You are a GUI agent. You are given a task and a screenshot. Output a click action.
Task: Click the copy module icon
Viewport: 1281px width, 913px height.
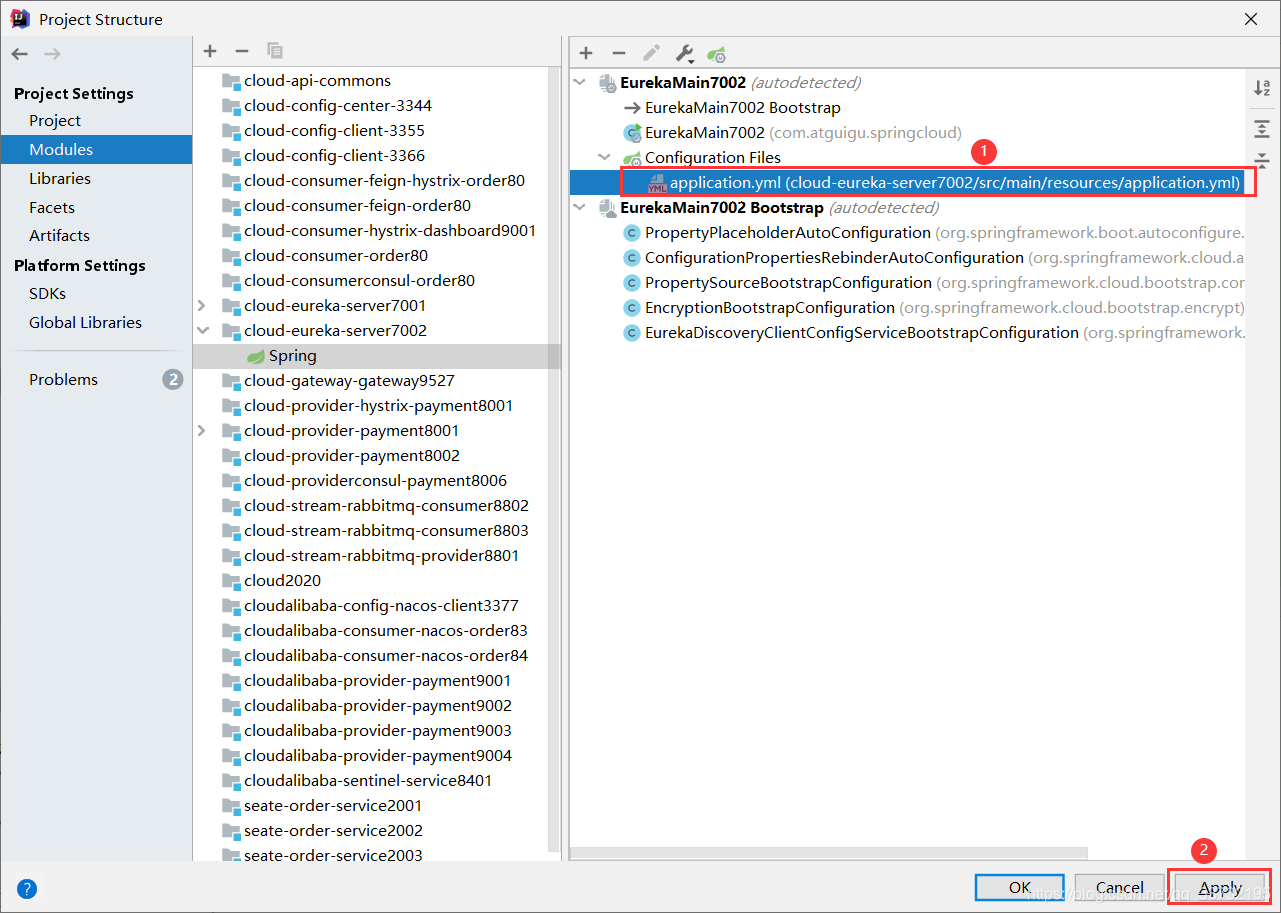[274, 50]
